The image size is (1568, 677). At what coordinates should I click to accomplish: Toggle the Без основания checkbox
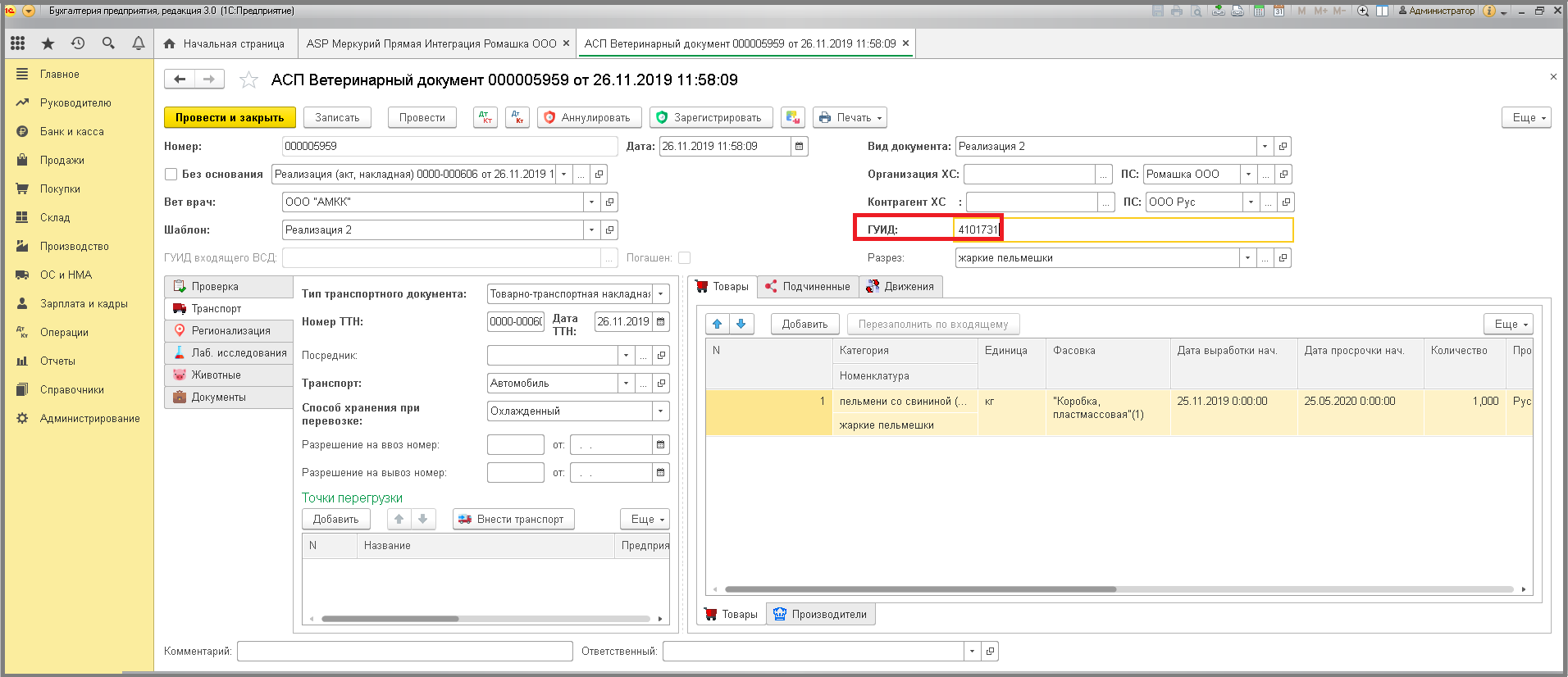171,174
